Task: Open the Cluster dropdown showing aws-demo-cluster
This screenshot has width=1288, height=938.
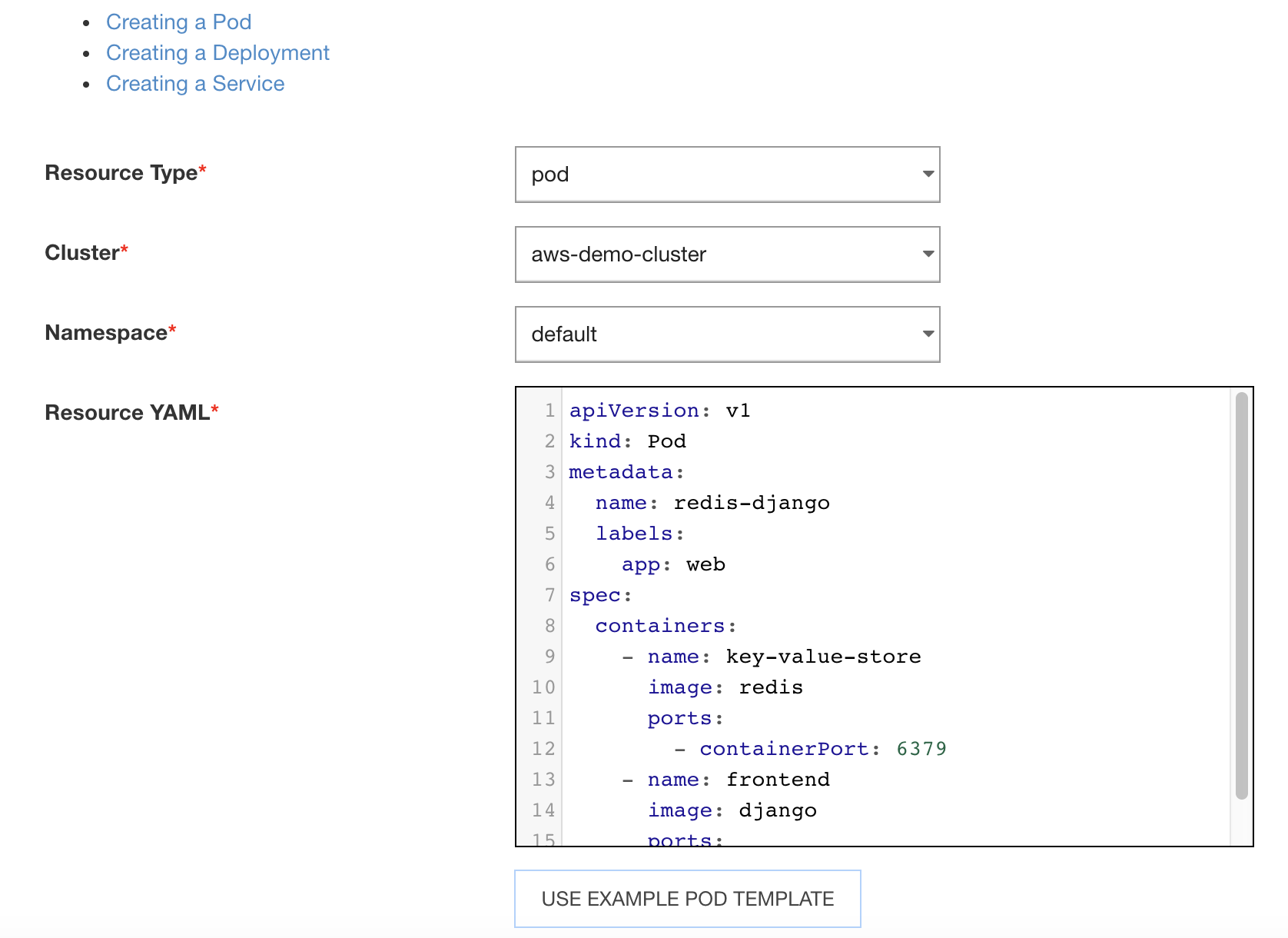Action: pyautogui.click(x=726, y=254)
